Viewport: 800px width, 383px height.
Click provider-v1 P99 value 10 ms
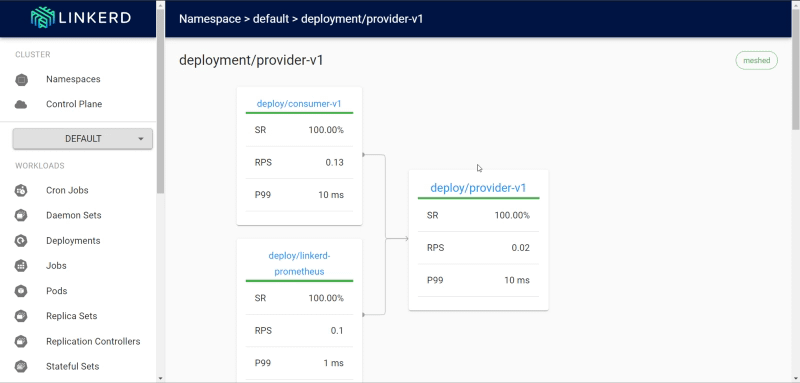pos(517,280)
